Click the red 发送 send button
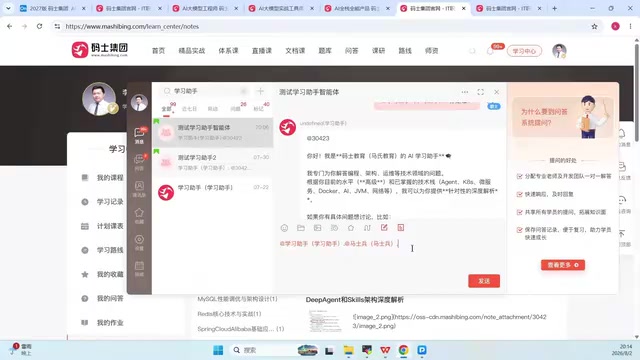The width and height of the screenshot is (640, 360). coord(484,281)
